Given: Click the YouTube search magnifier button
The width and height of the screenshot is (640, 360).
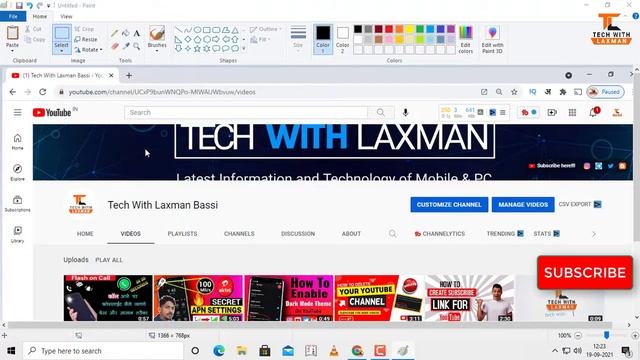Looking at the screenshot, I should coord(381,112).
